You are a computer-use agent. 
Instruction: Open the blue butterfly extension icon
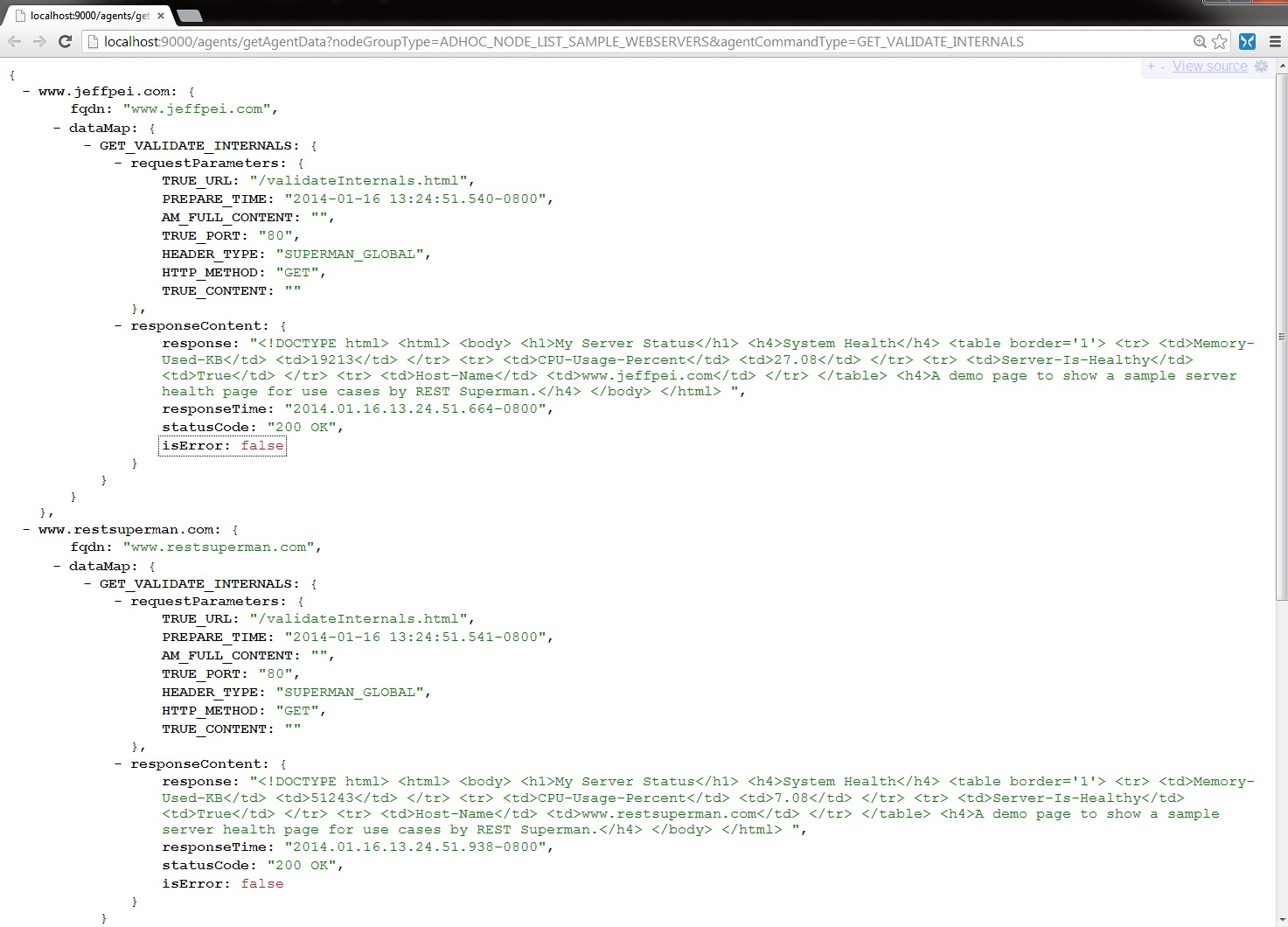click(x=1248, y=41)
